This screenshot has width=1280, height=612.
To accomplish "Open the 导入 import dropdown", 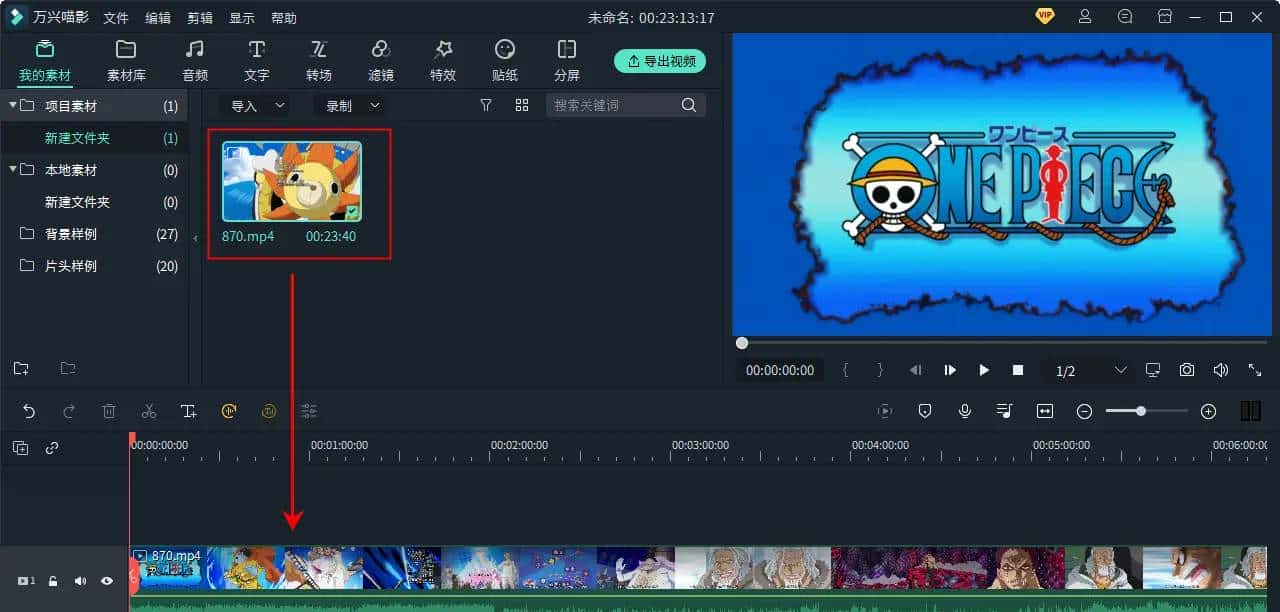I will (253, 105).
